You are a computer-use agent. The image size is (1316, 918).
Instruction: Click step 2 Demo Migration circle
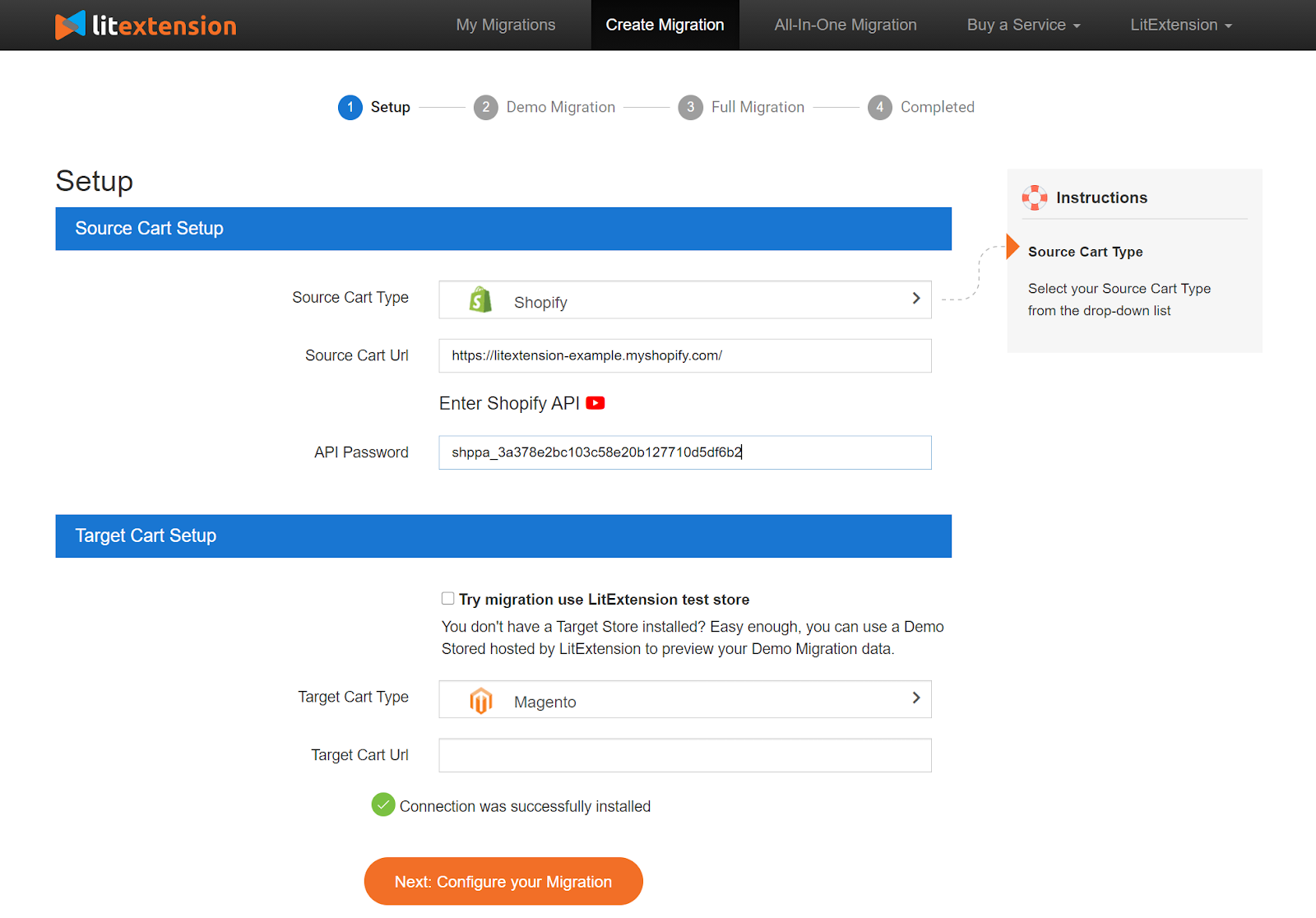486,107
